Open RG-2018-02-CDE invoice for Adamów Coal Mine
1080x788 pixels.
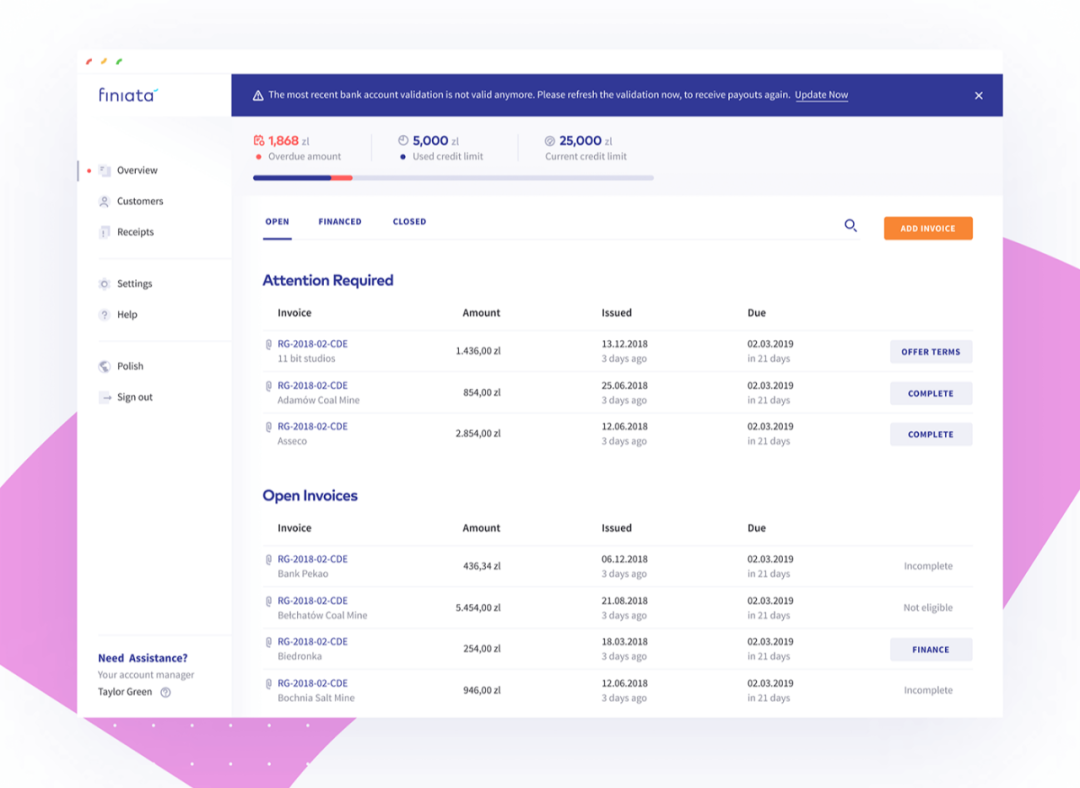[x=313, y=386]
